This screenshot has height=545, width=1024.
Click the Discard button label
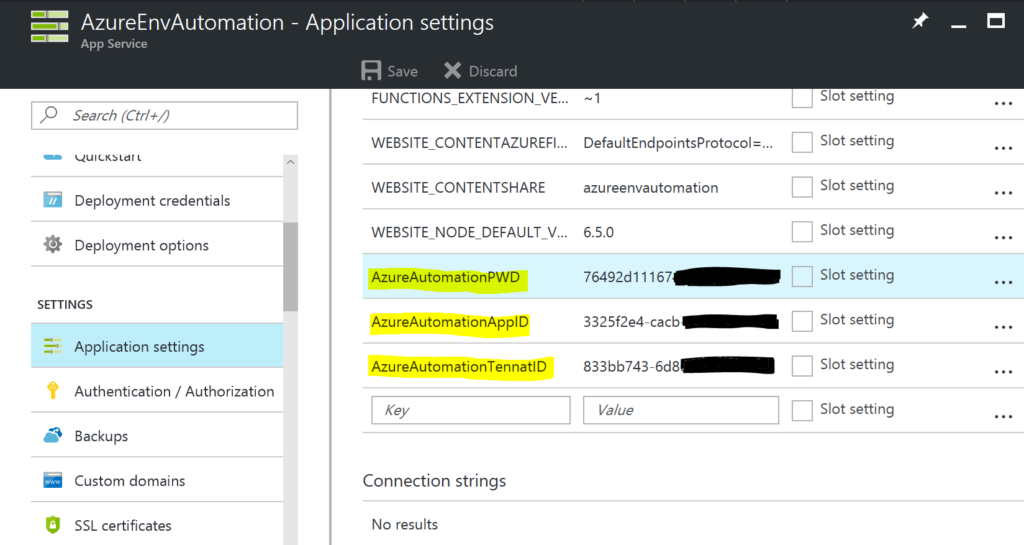493,71
